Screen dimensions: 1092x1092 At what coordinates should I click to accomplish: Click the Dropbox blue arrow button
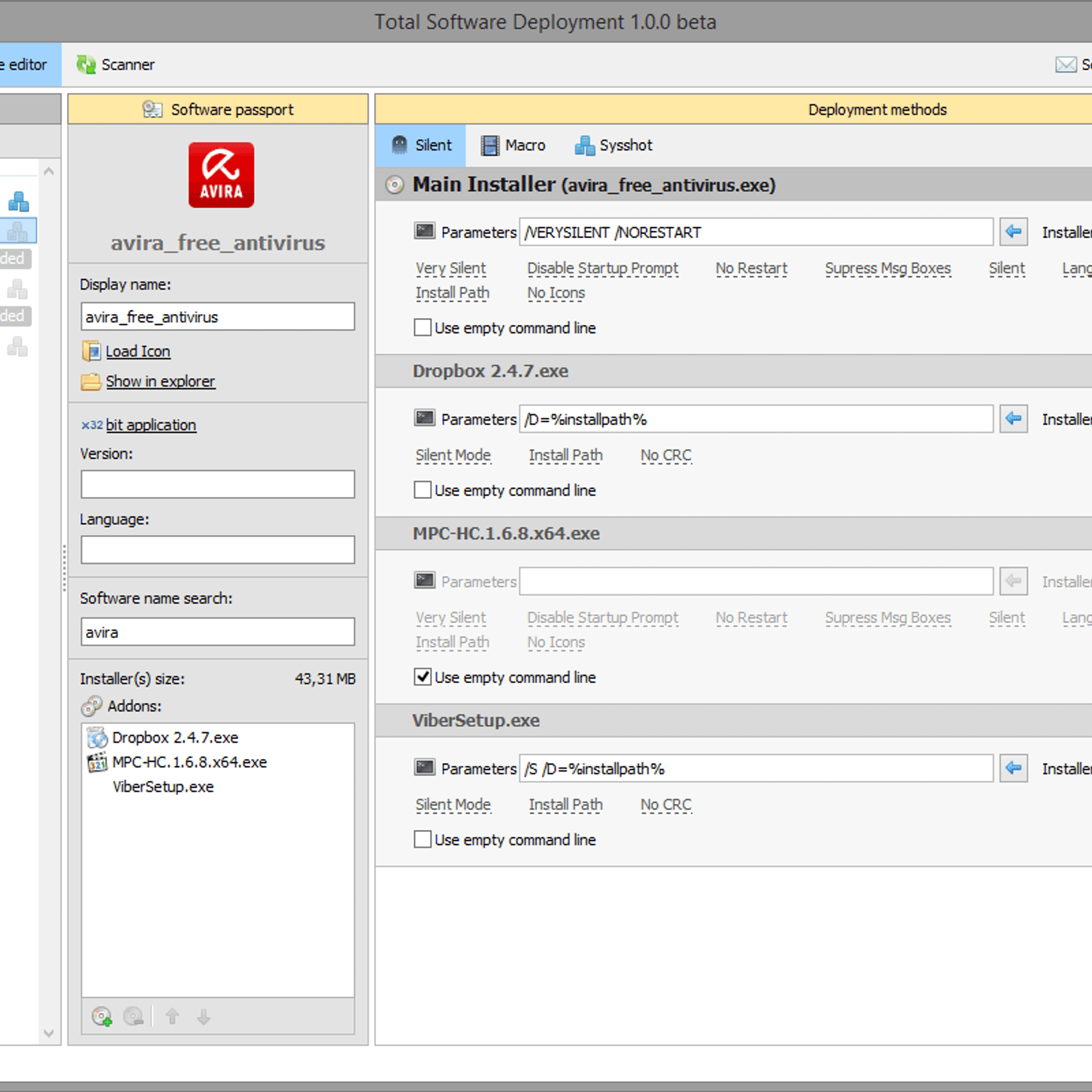(1014, 419)
